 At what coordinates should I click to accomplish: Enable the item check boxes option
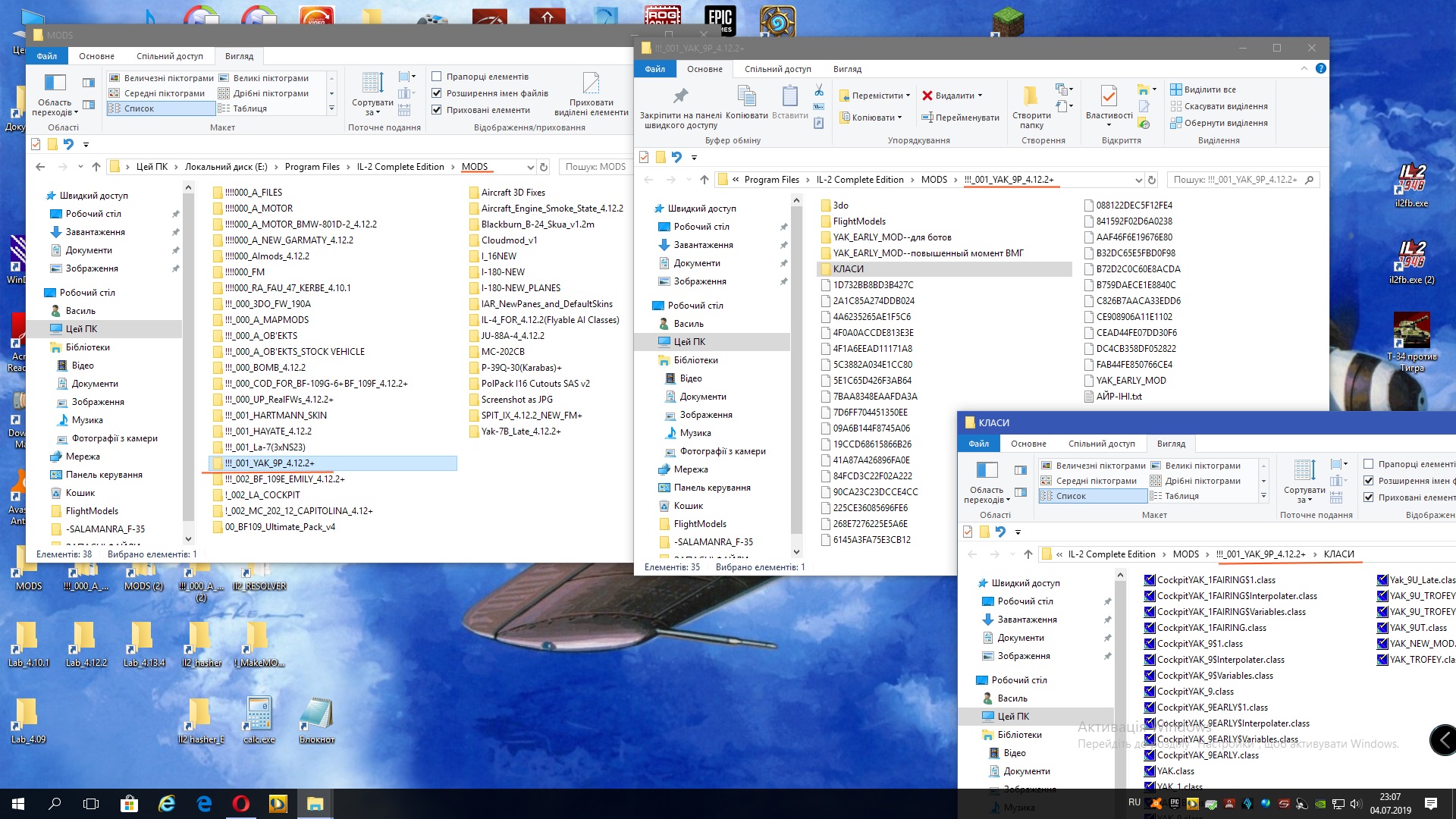click(437, 77)
